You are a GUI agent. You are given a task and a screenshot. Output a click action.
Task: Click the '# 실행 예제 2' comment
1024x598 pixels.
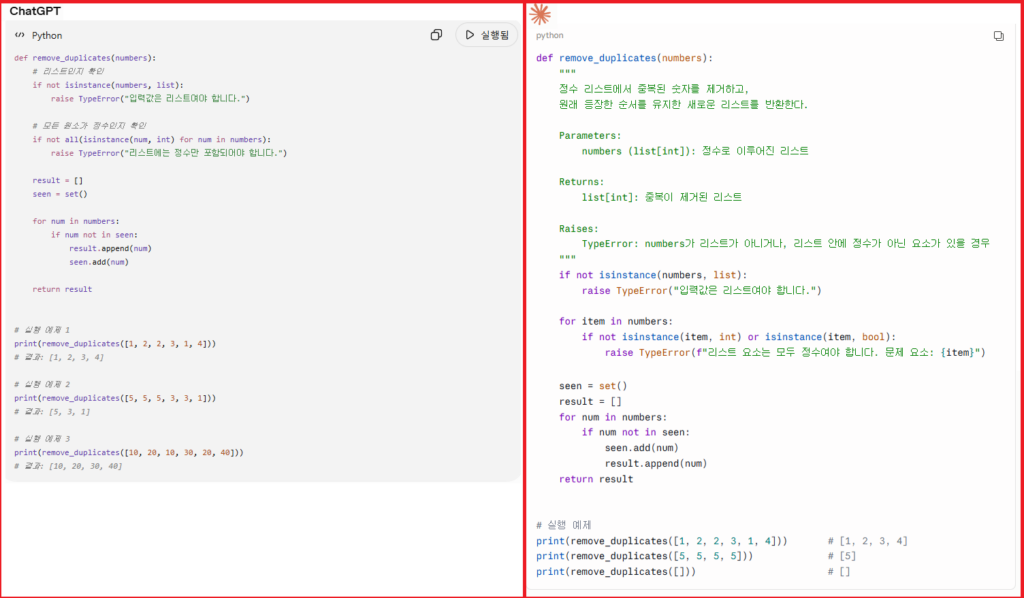(42, 385)
